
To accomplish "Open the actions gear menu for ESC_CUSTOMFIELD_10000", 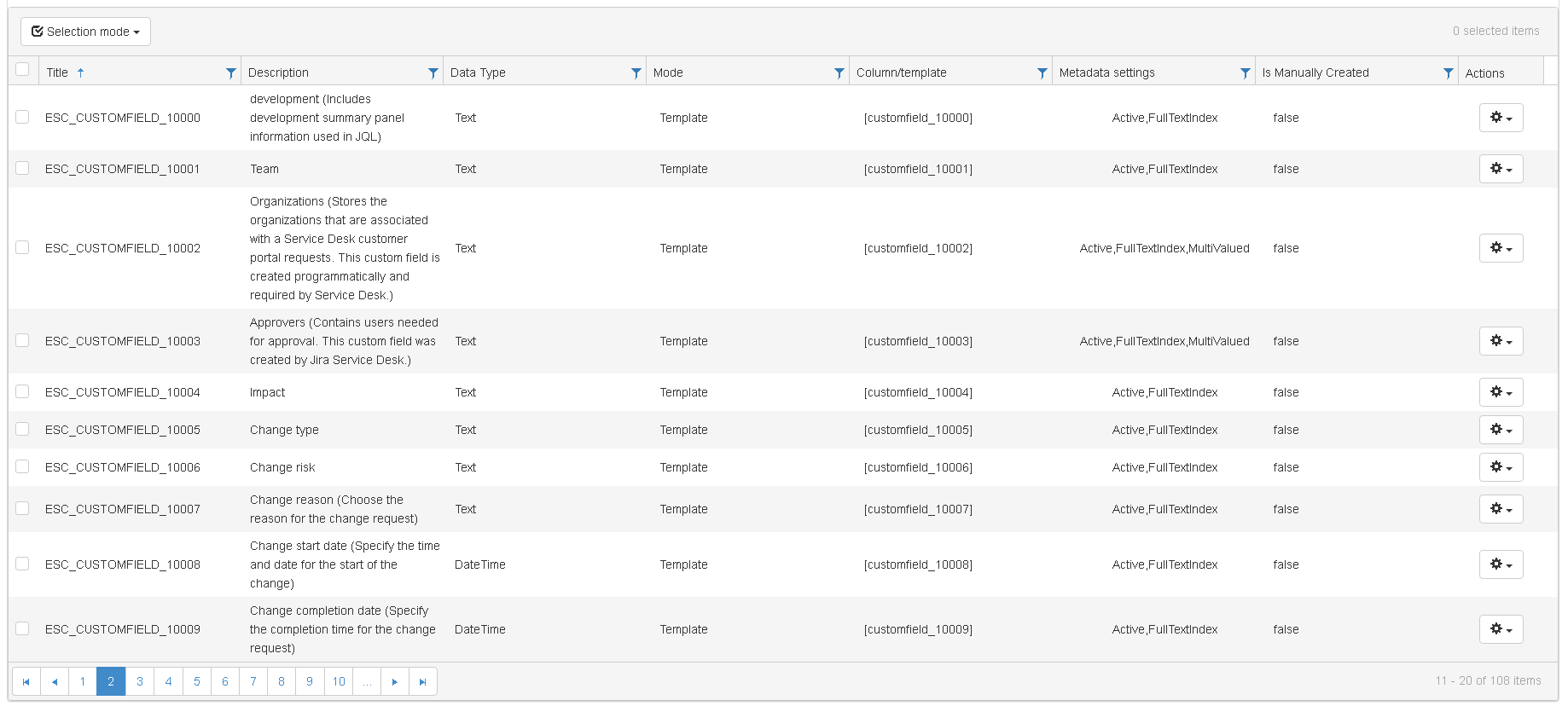I will (x=1501, y=118).
